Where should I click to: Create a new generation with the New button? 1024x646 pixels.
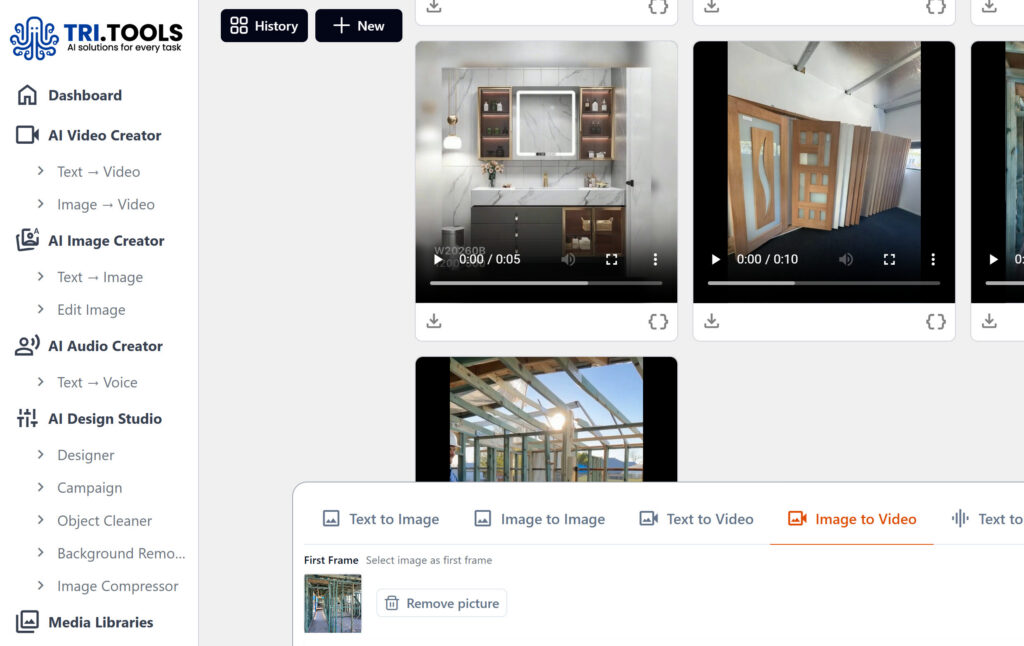[x=358, y=26]
